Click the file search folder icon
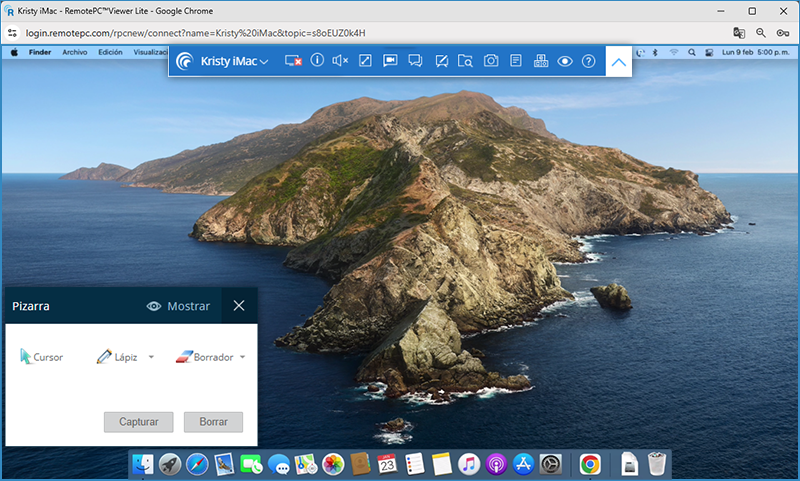The width and height of the screenshot is (800, 481). [x=465, y=61]
